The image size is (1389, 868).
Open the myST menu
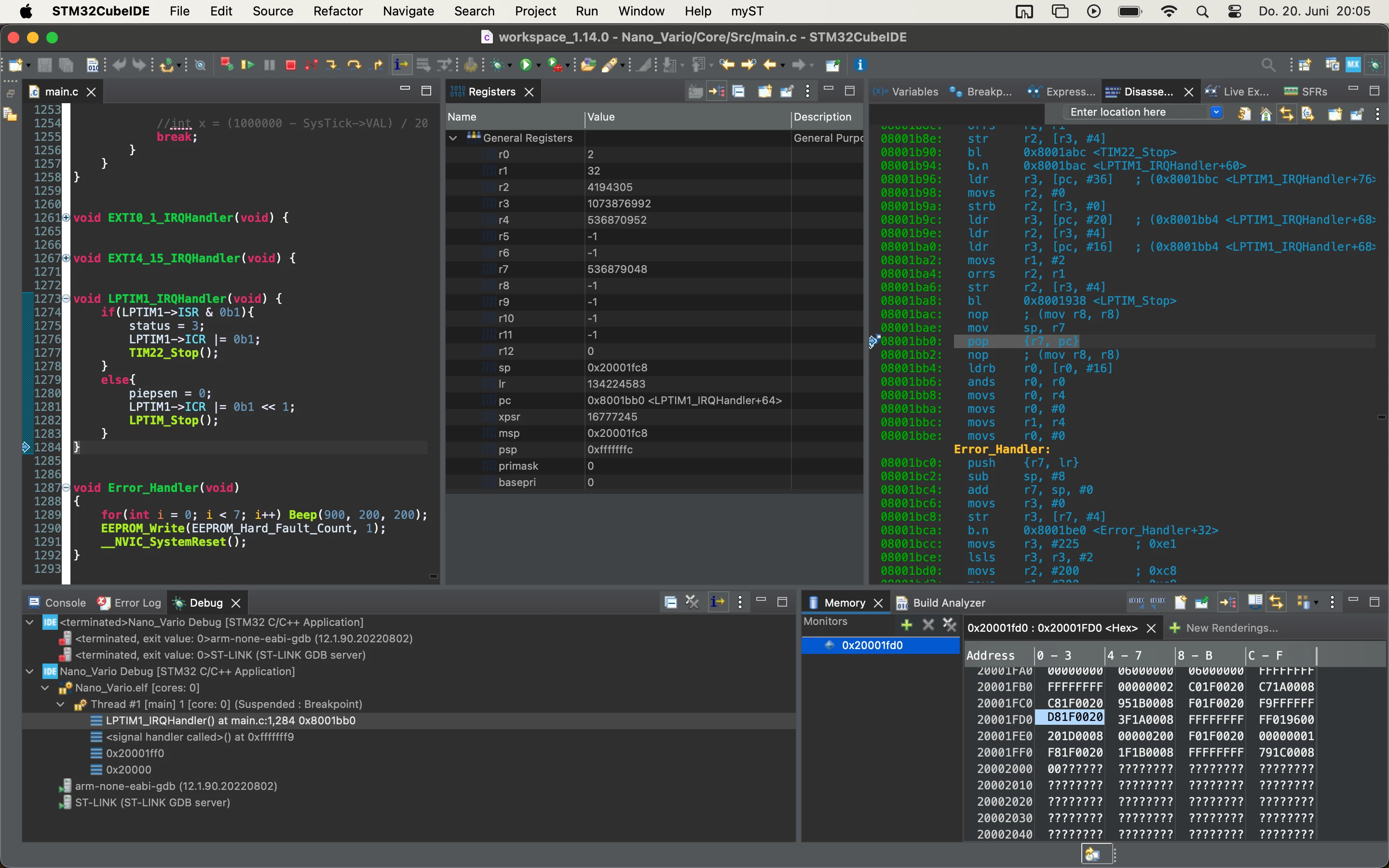pyautogui.click(x=747, y=11)
